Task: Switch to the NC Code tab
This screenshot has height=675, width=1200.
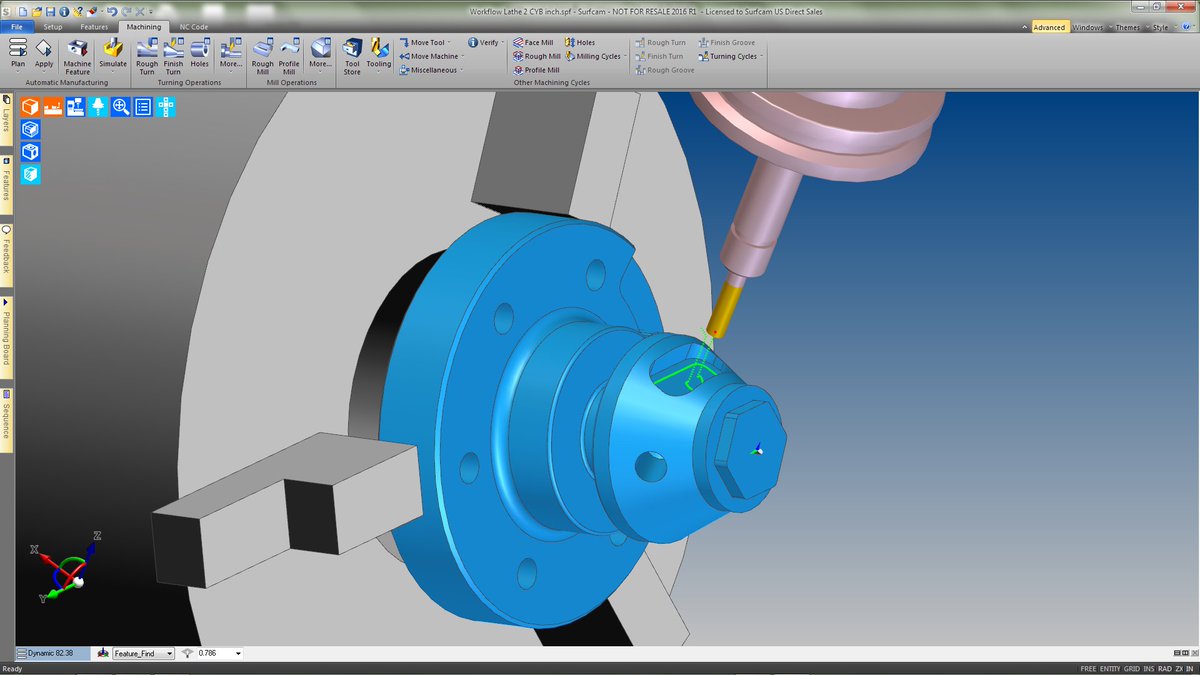Action: coord(194,27)
